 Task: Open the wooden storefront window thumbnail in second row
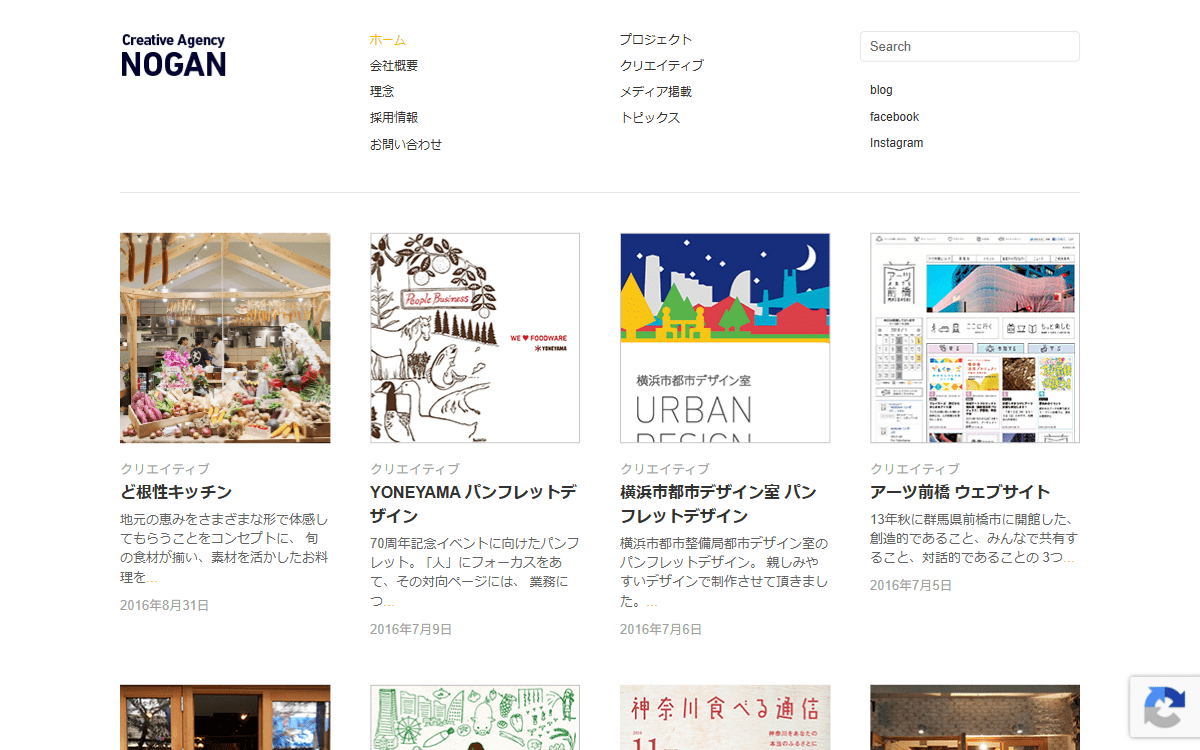click(x=225, y=717)
